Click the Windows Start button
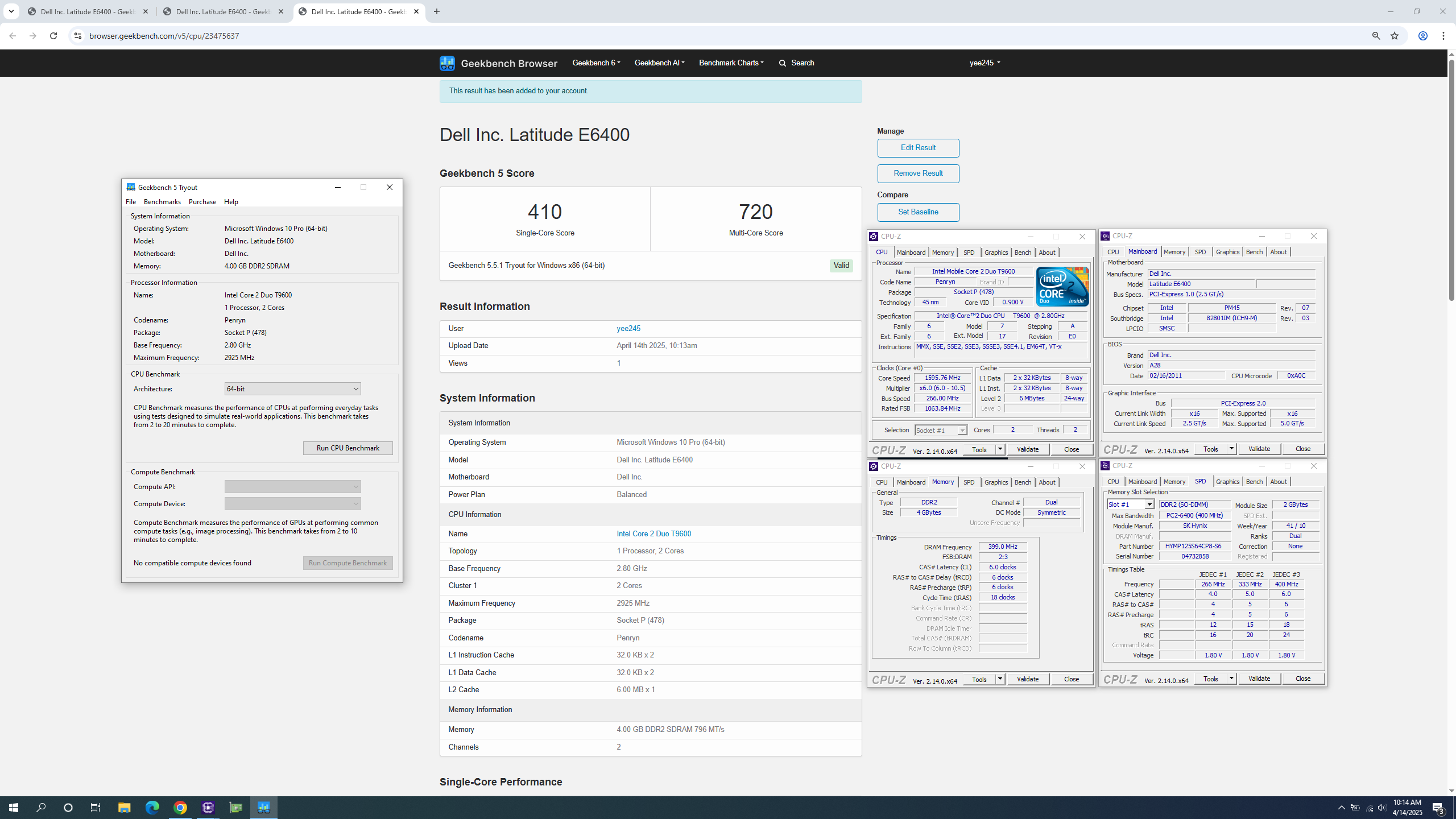The image size is (1456, 819). tap(14, 808)
